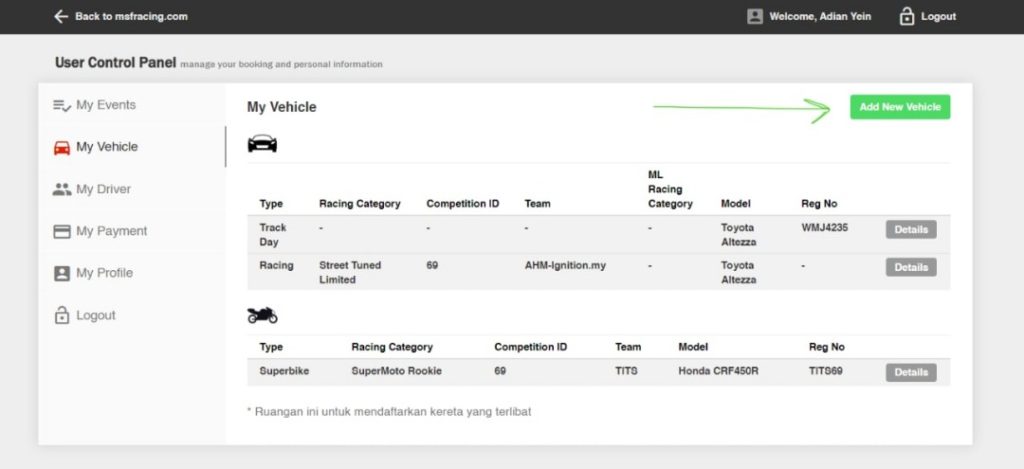Click the My Events checklist icon
Screen dimensions: 1024x469
(x=62, y=105)
